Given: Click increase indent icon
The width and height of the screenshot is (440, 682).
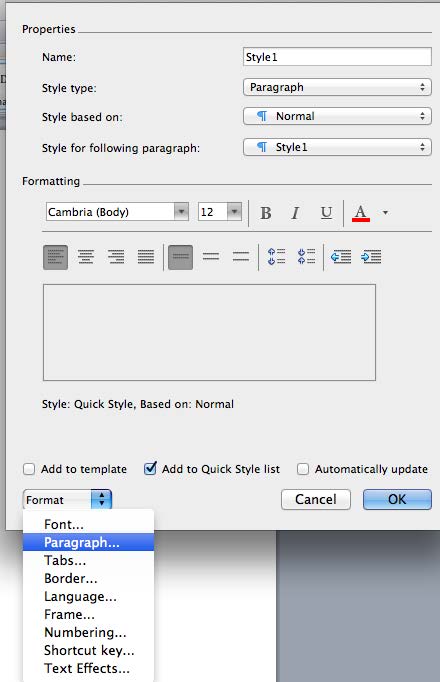Looking at the screenshot, I should [371, 257].
